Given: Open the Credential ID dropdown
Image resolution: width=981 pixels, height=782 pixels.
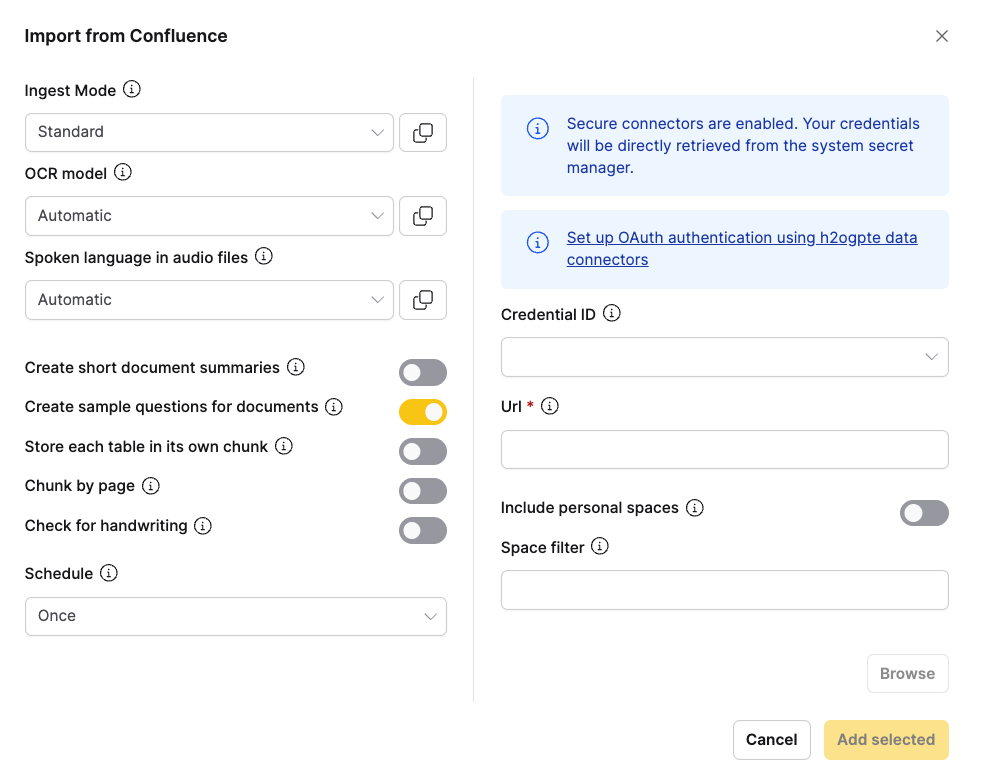Looking at the screenshot, I should tap(724, 357).
